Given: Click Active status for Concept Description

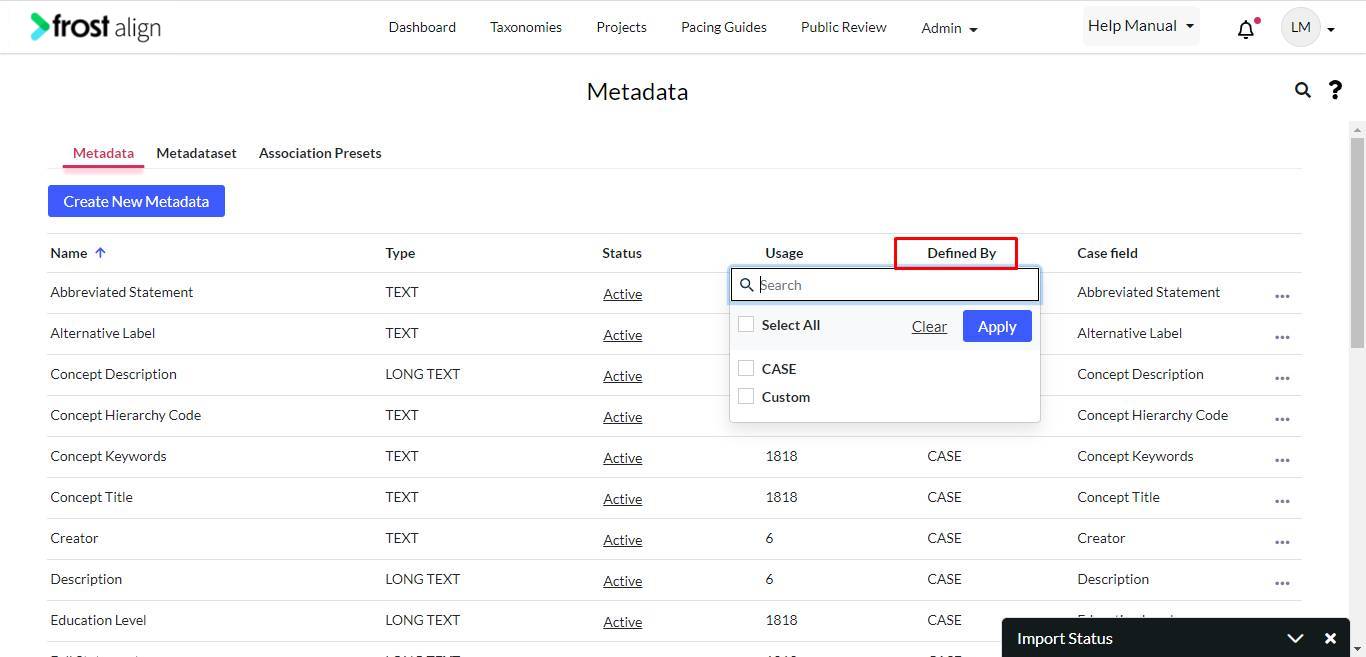Looking at the screenshot, I should (622, 376).
